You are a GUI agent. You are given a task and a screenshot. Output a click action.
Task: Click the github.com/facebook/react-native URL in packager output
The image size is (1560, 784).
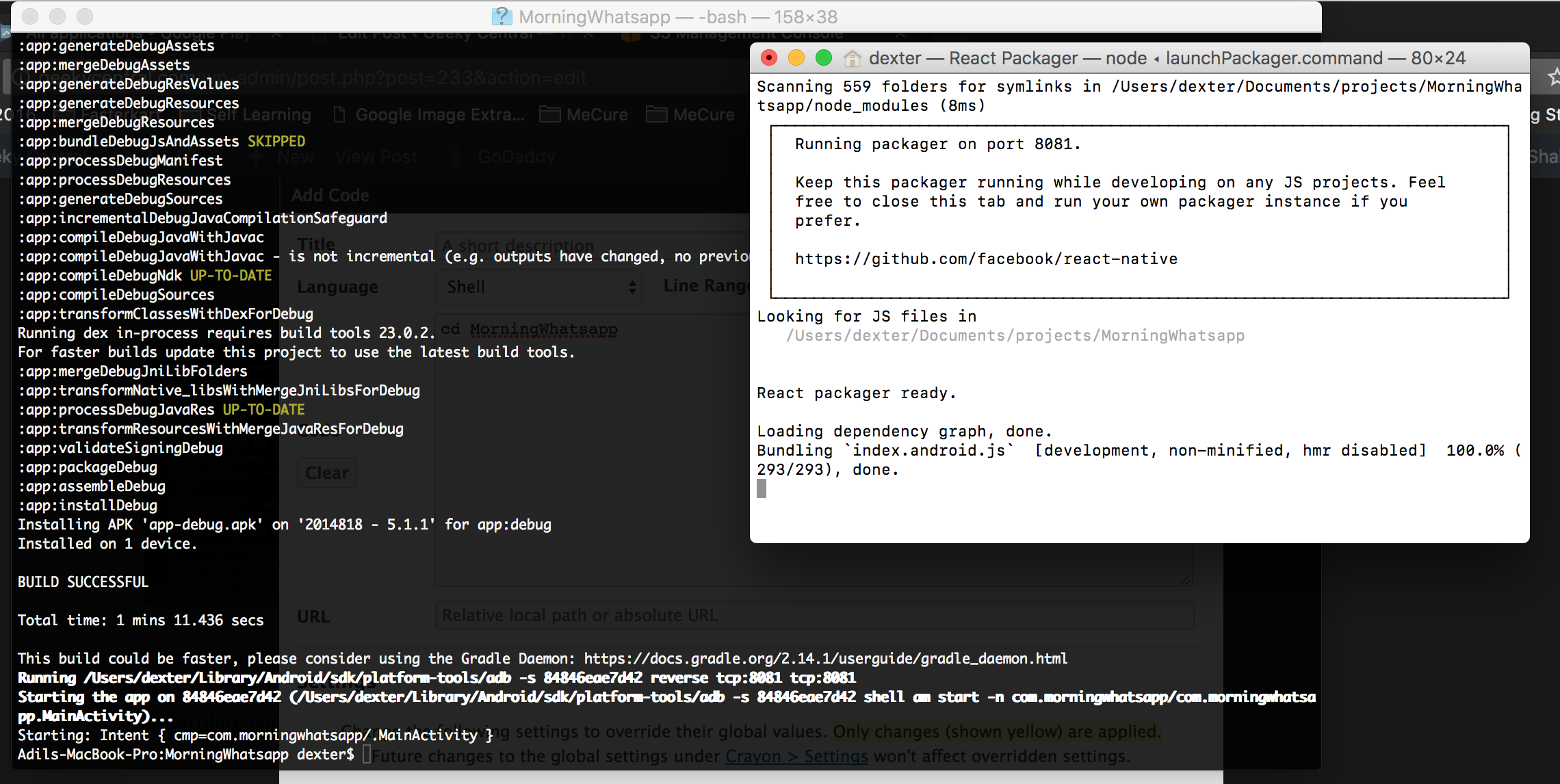(986, 259)
